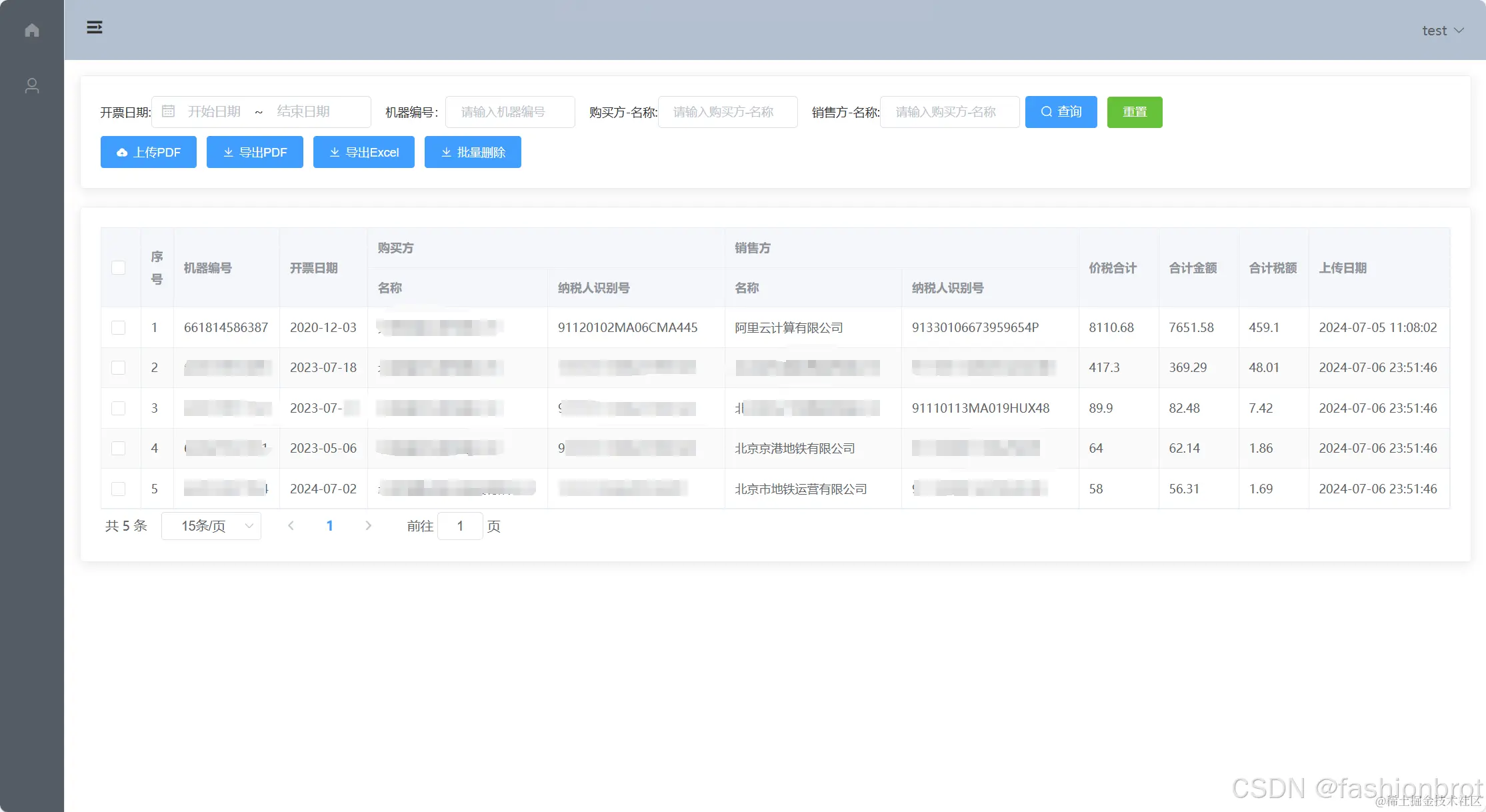Open the test account dropdown
Screen dimensions: 1486x812
(1443, 30)
